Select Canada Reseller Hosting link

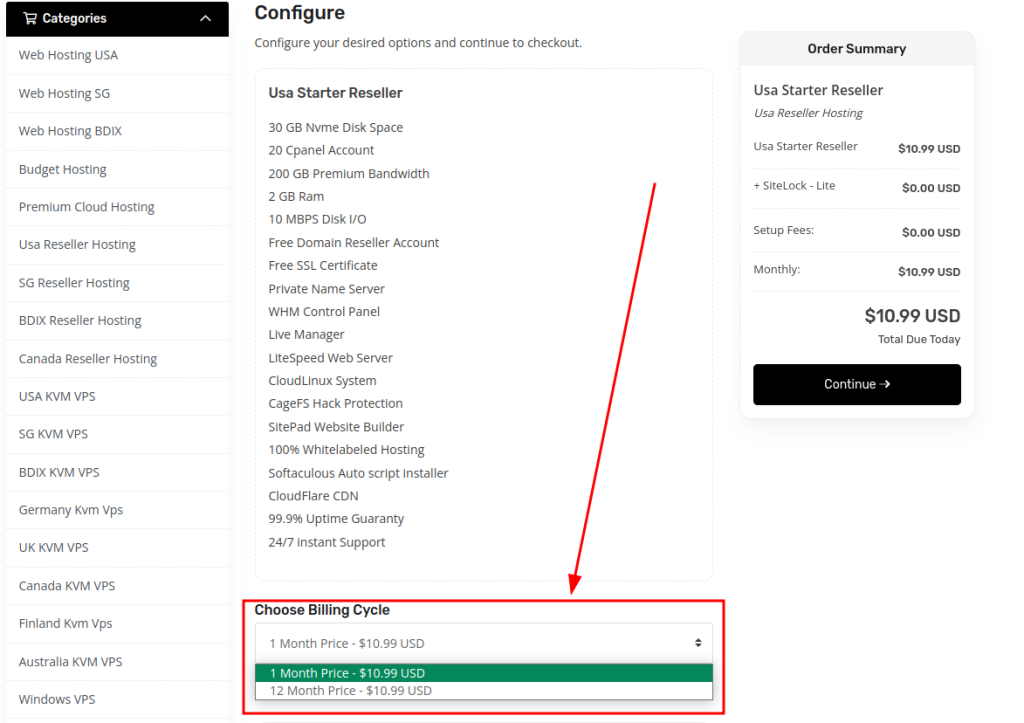click(88, 359)
